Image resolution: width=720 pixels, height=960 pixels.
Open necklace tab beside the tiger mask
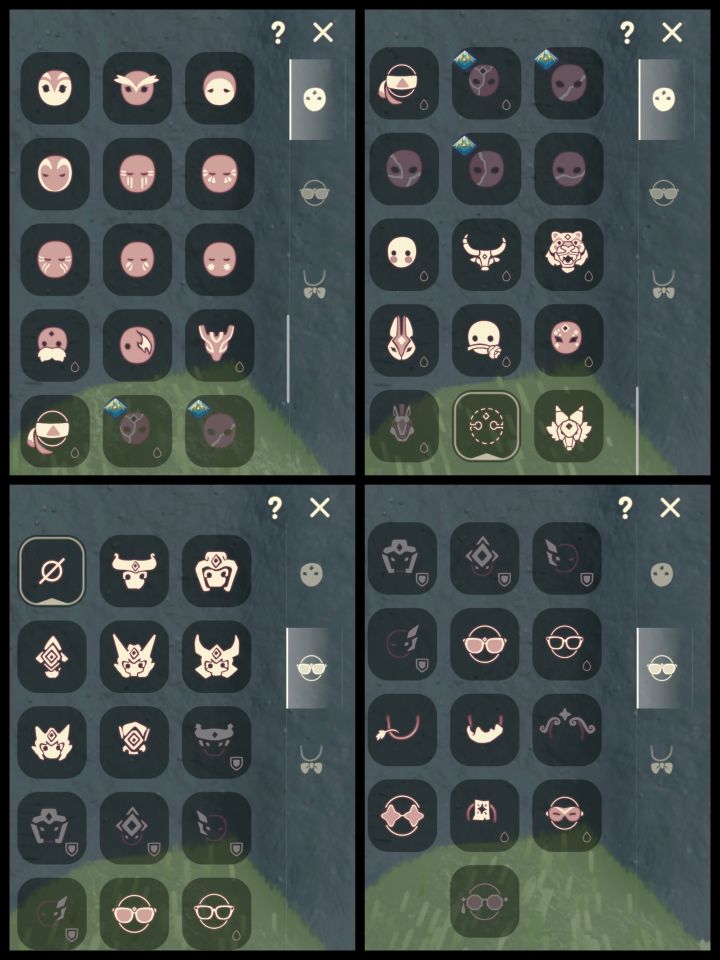(x=663, y=285)
